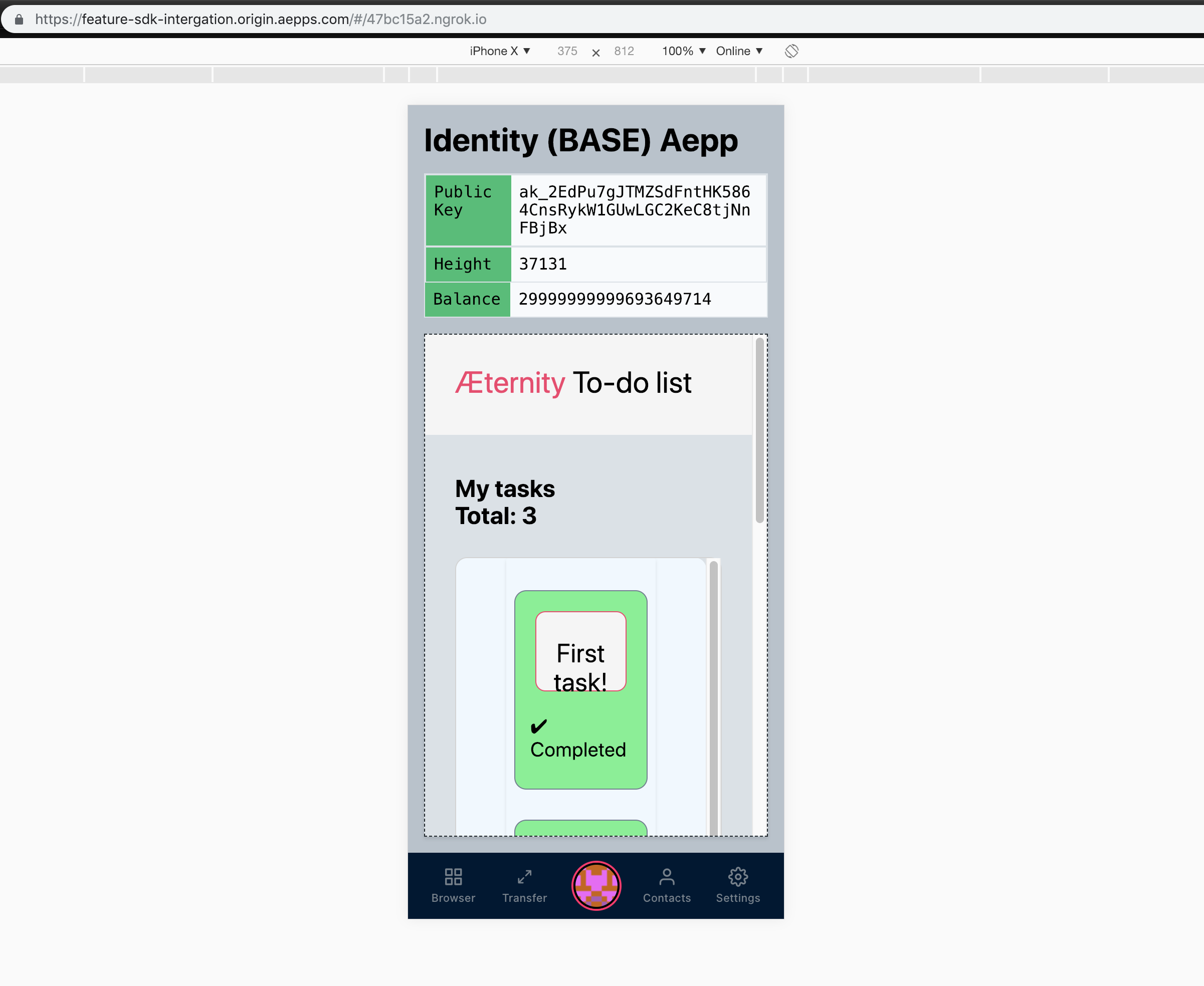Click the Public Key address value

tap(634, 210)
